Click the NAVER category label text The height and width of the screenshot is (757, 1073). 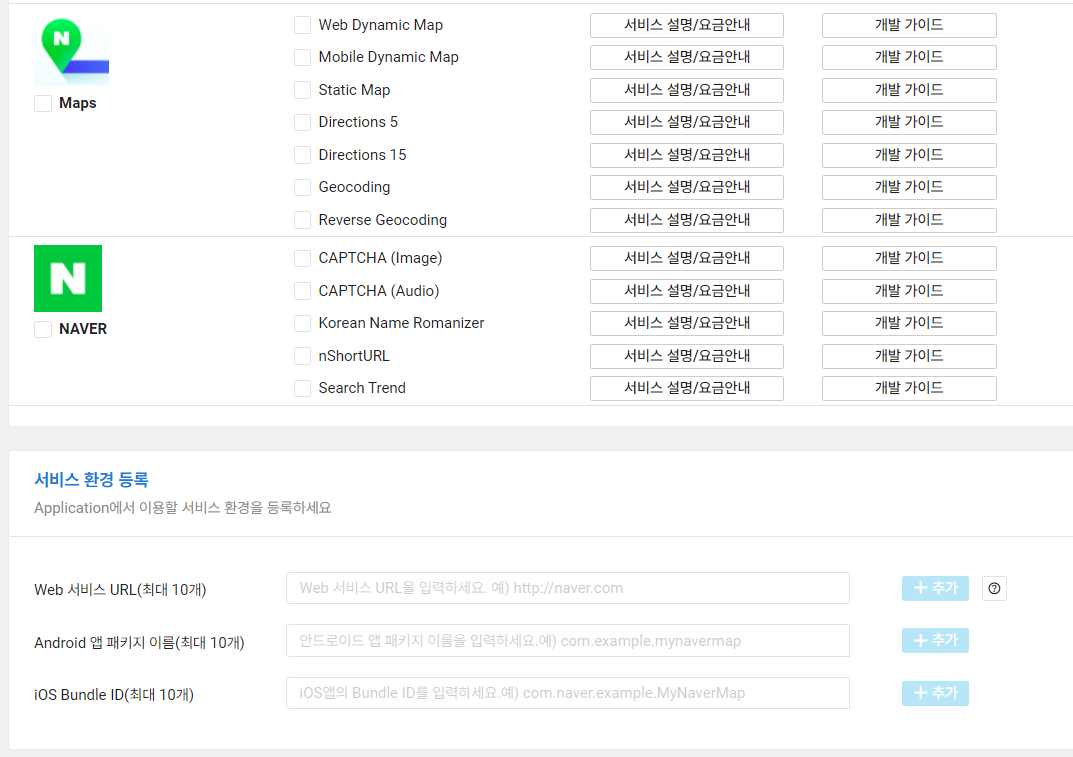click(x=83, y=329)
